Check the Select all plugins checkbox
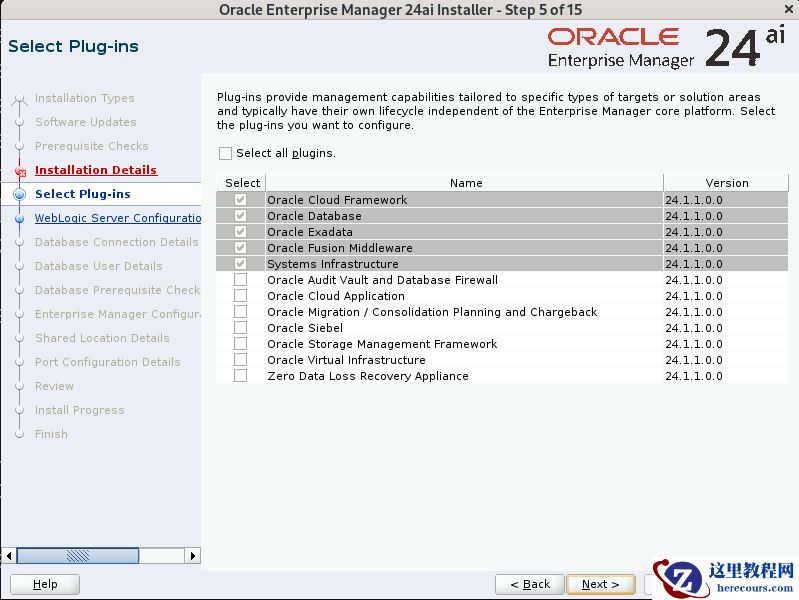The width and height of the screenshot is (799, 600). pos(225,153)
